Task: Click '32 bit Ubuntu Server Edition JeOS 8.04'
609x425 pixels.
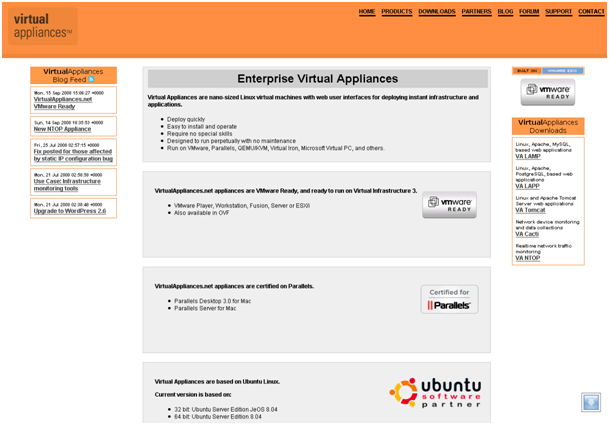Action: (x=226, y=409)
